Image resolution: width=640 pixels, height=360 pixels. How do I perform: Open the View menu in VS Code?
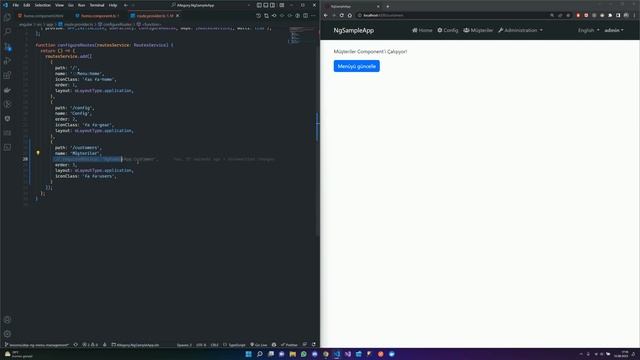click(x=59, y=5)
